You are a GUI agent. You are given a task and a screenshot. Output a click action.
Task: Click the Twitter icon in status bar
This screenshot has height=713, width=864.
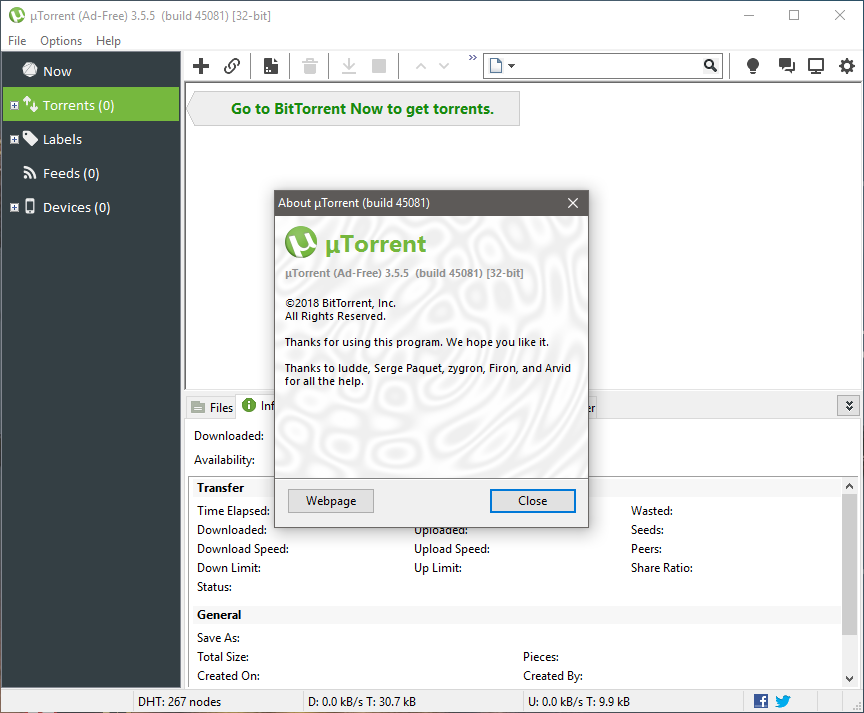782,701
